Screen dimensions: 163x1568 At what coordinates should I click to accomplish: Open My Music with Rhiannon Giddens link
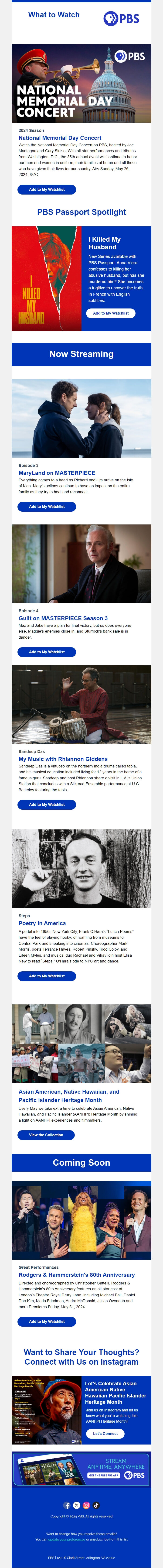click(63, 759)
